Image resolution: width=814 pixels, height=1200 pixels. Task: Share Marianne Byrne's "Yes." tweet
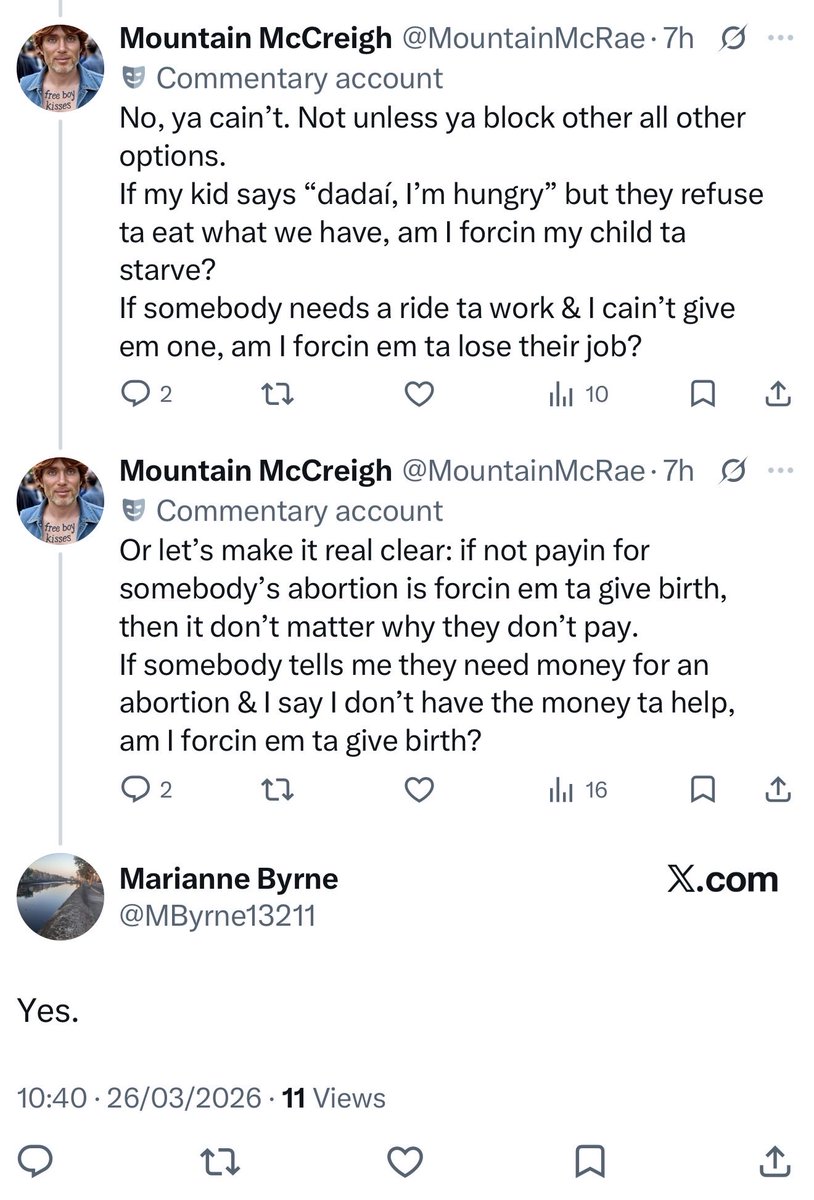click(777, 1162)
